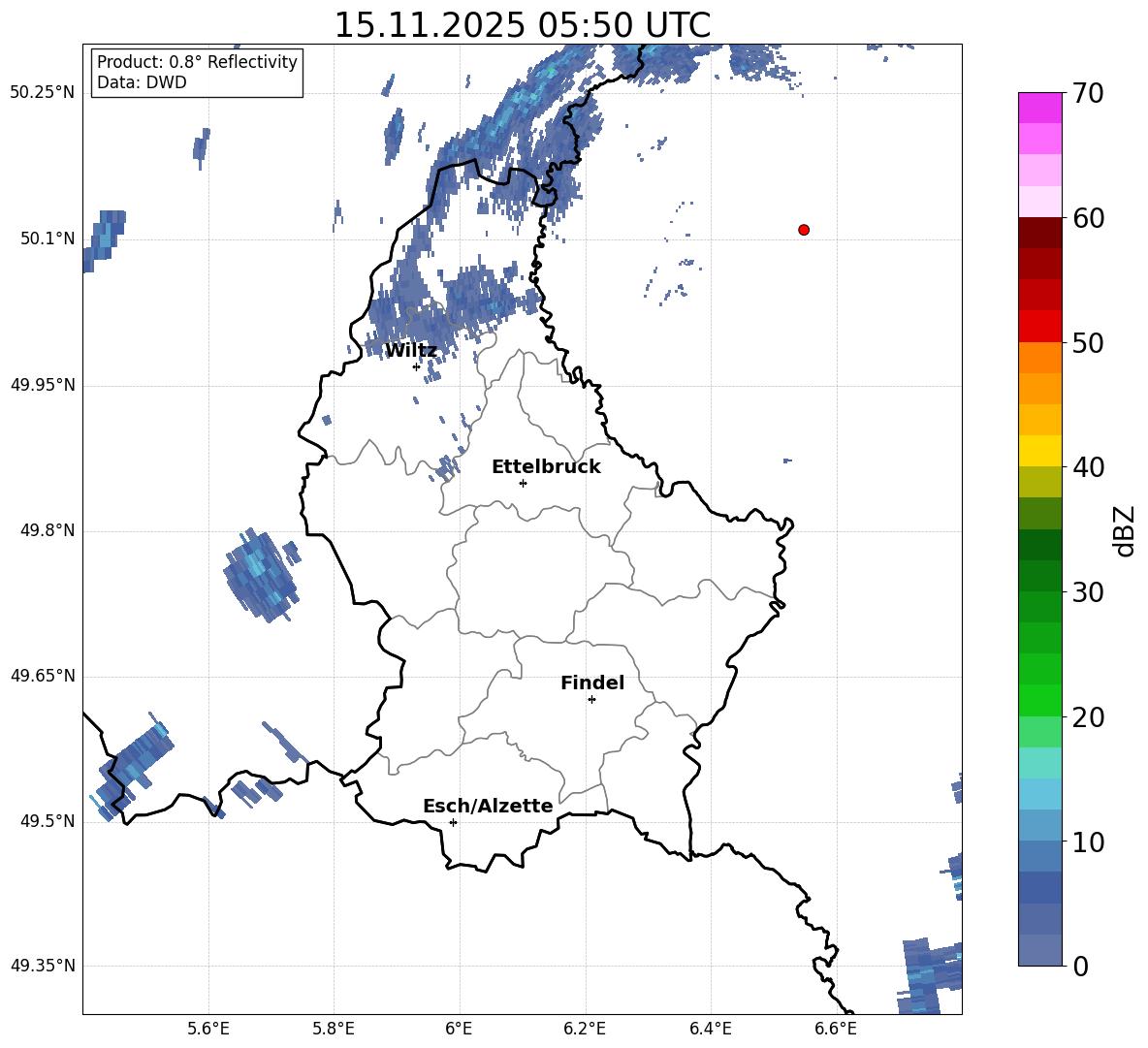Select the Wiltz city label
Viewport: 1148px width, 1048px height.
[411, 351]
